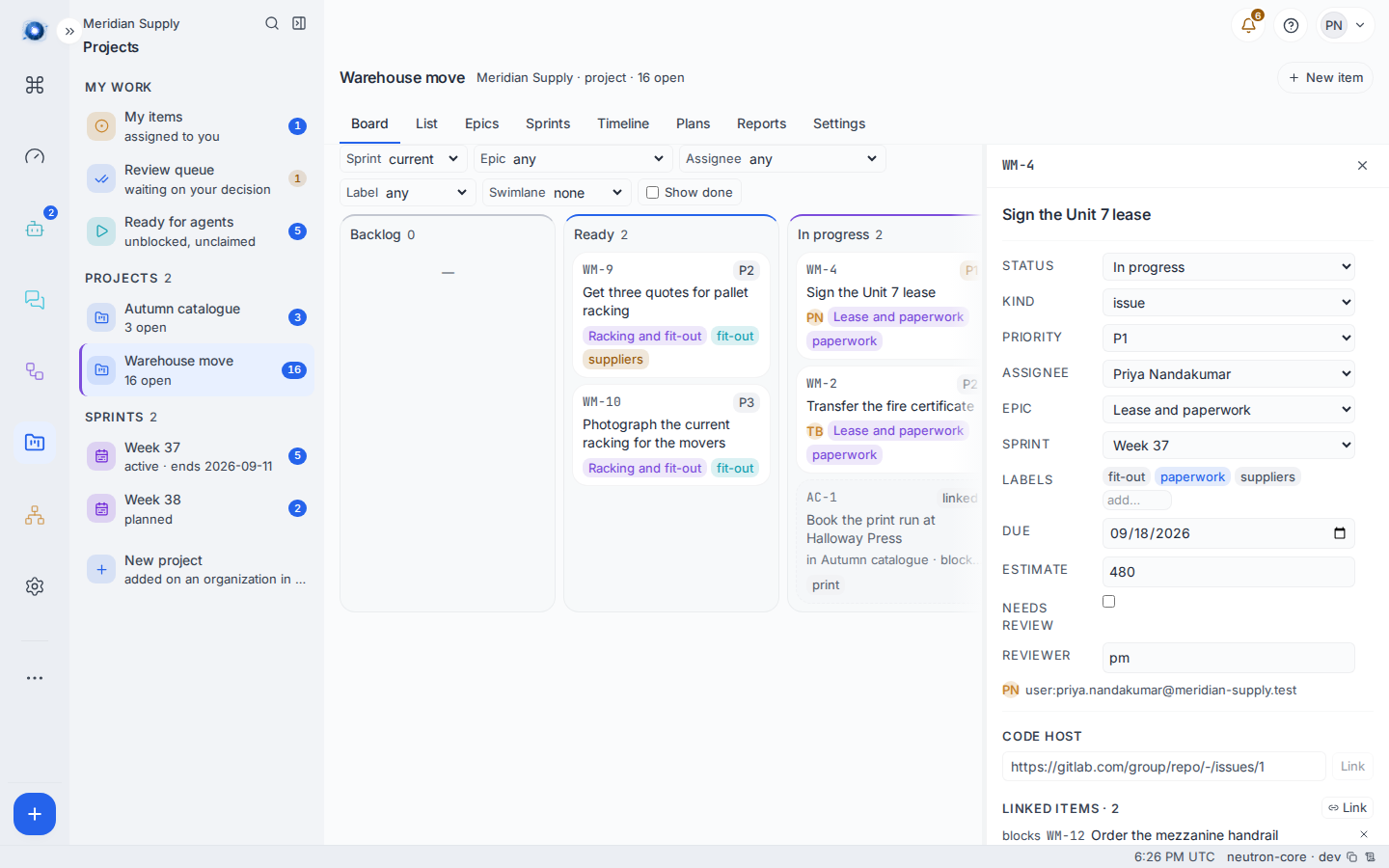Open the PN user account menu
This screenshot has height=868, width=1389.
1347,25
